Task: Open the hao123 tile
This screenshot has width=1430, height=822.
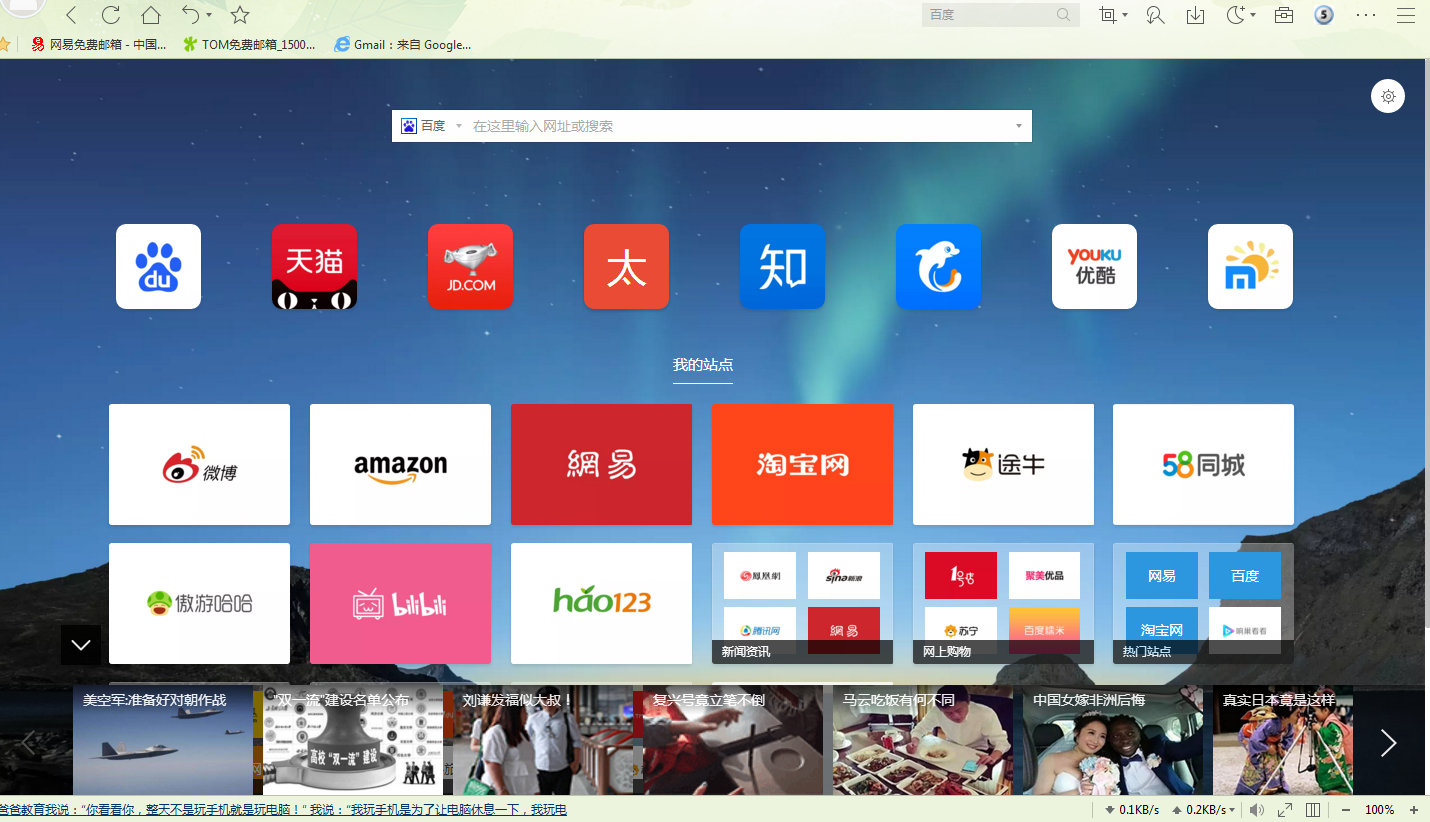Action: (601, 603)
